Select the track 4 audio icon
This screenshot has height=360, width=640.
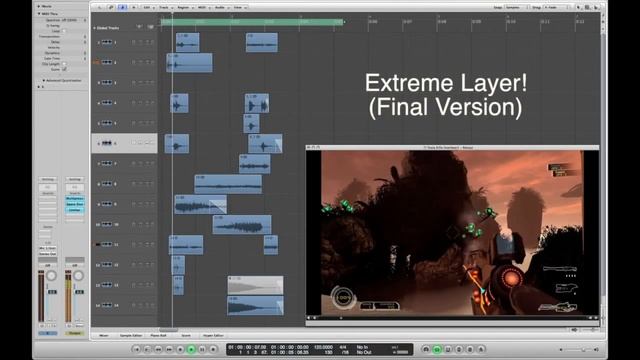click(x=107, y=102)
